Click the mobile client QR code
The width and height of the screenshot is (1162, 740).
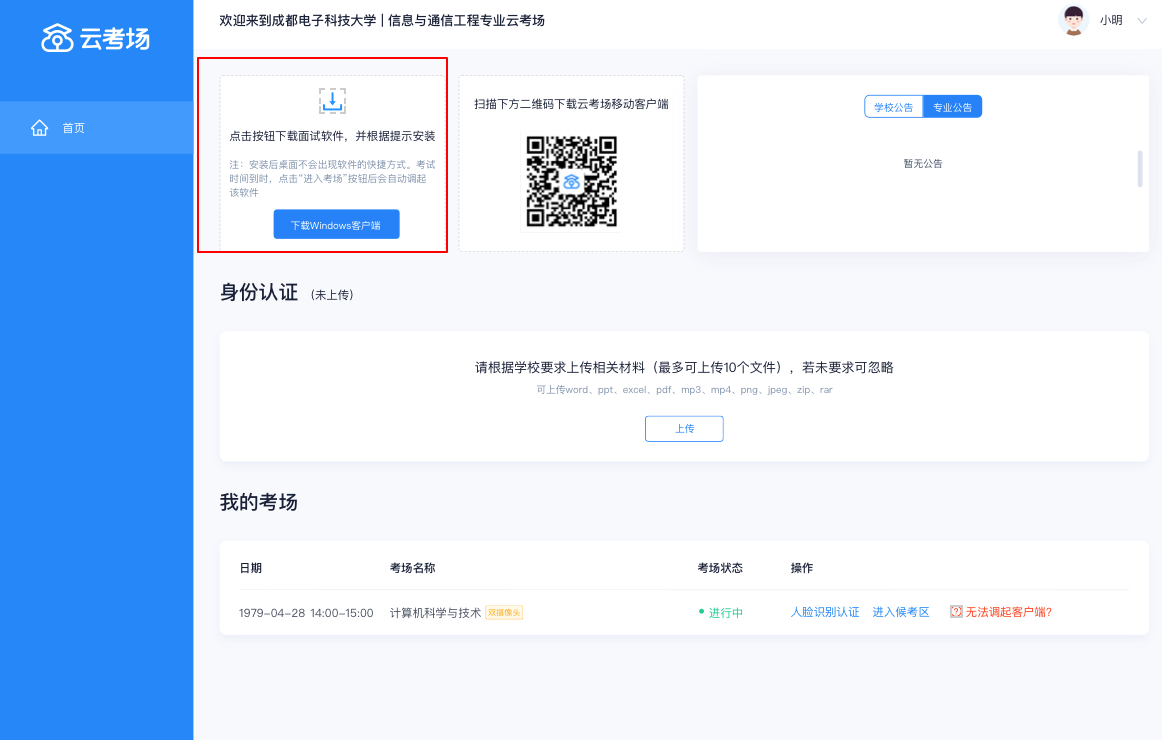572,181
